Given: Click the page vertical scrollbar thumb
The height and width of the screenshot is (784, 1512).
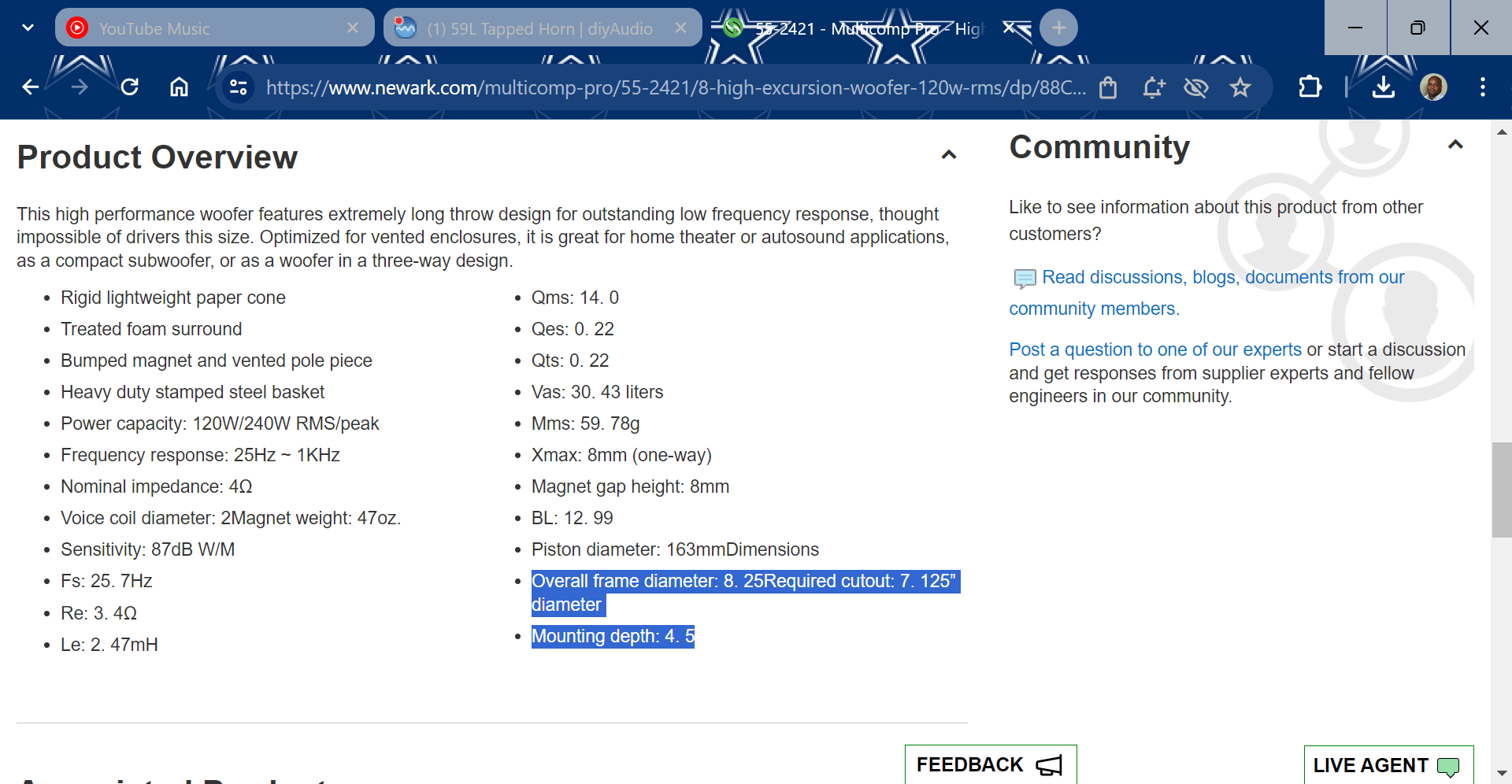Looking at the screenshot, I should tap(1502, 490).
